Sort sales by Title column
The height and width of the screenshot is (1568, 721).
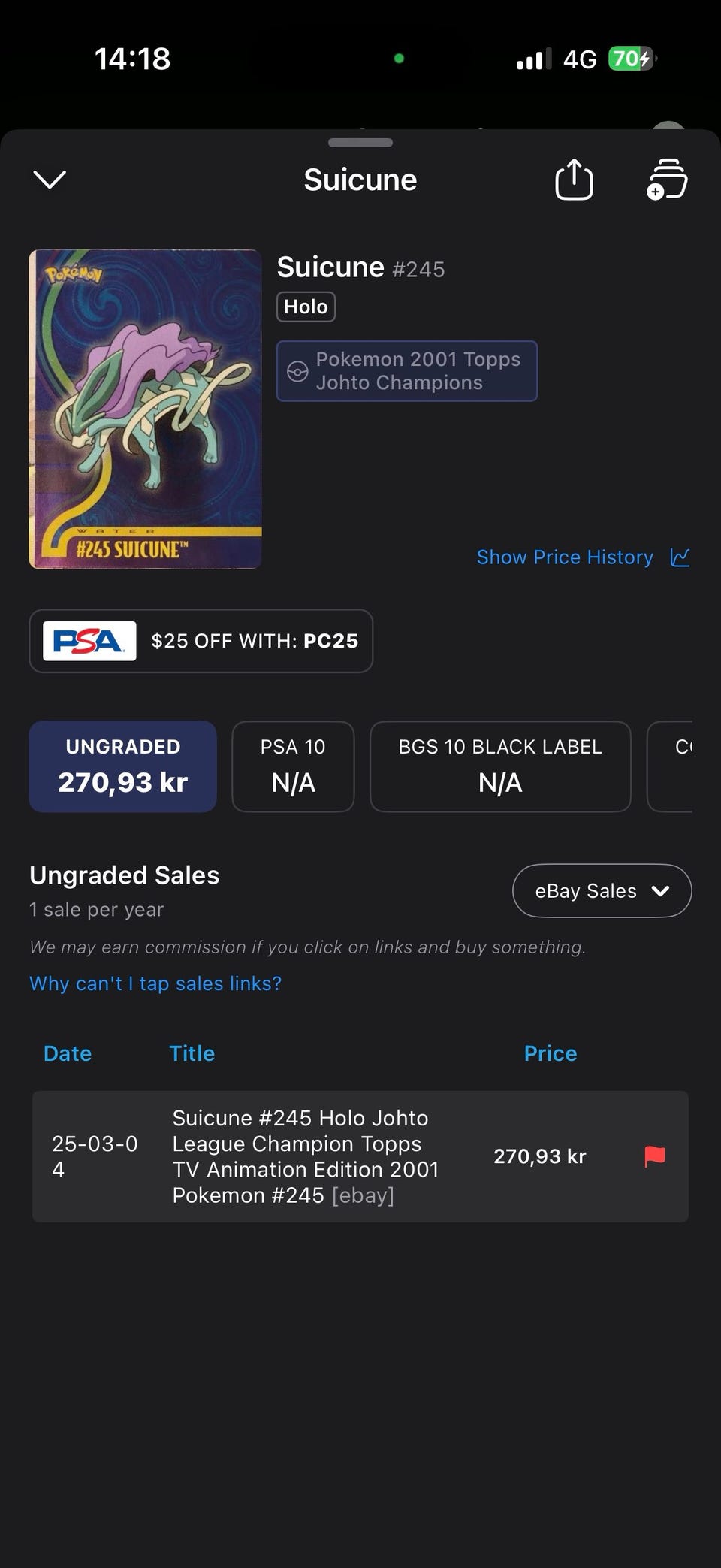coord(192,1053)
